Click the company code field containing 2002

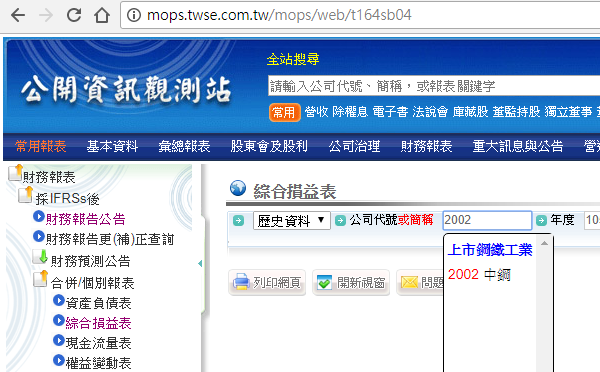click(487, 220)
